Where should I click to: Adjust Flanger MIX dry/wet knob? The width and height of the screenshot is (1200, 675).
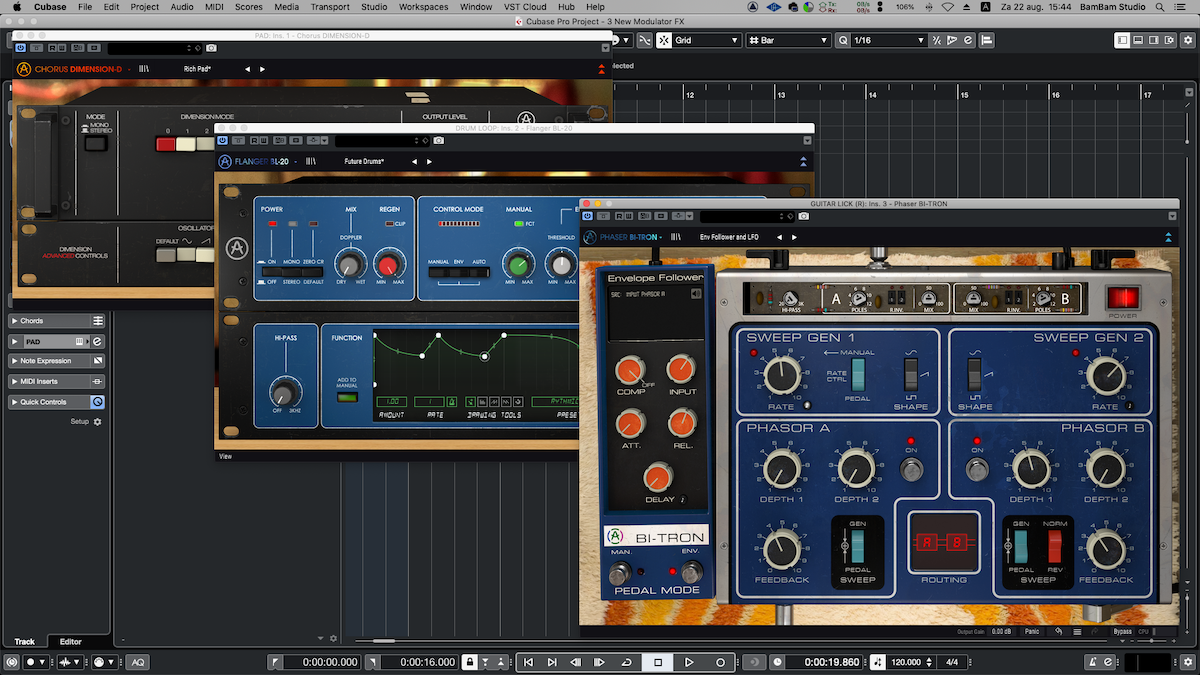350,265
